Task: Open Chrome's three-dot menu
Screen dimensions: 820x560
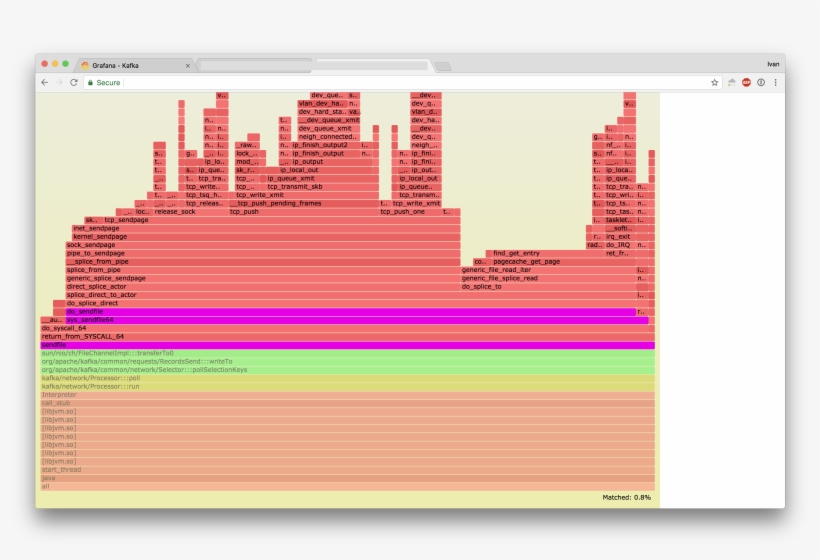Action: coord(775,83)
